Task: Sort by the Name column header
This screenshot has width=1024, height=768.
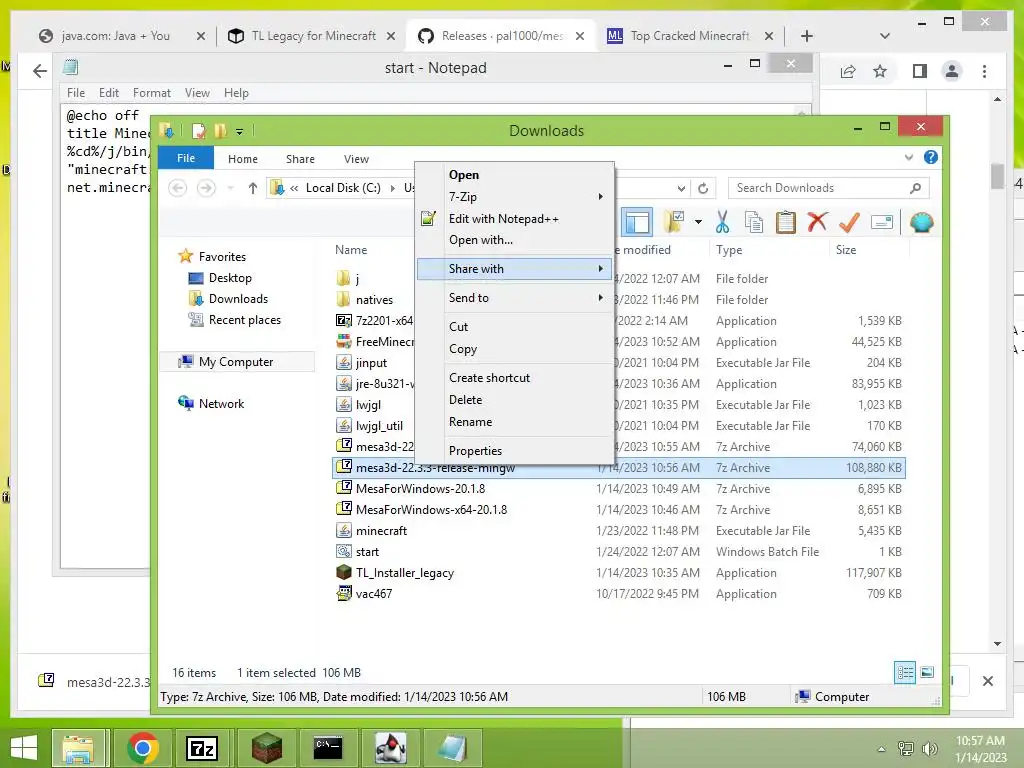Action: click(x=351, y=249)
